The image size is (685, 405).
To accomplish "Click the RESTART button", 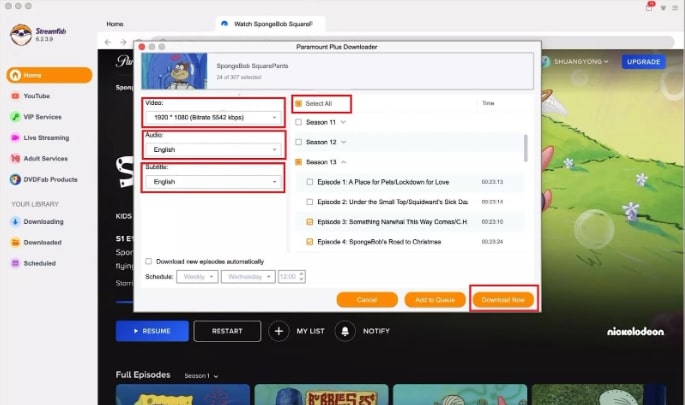I will tap(227, 331).
